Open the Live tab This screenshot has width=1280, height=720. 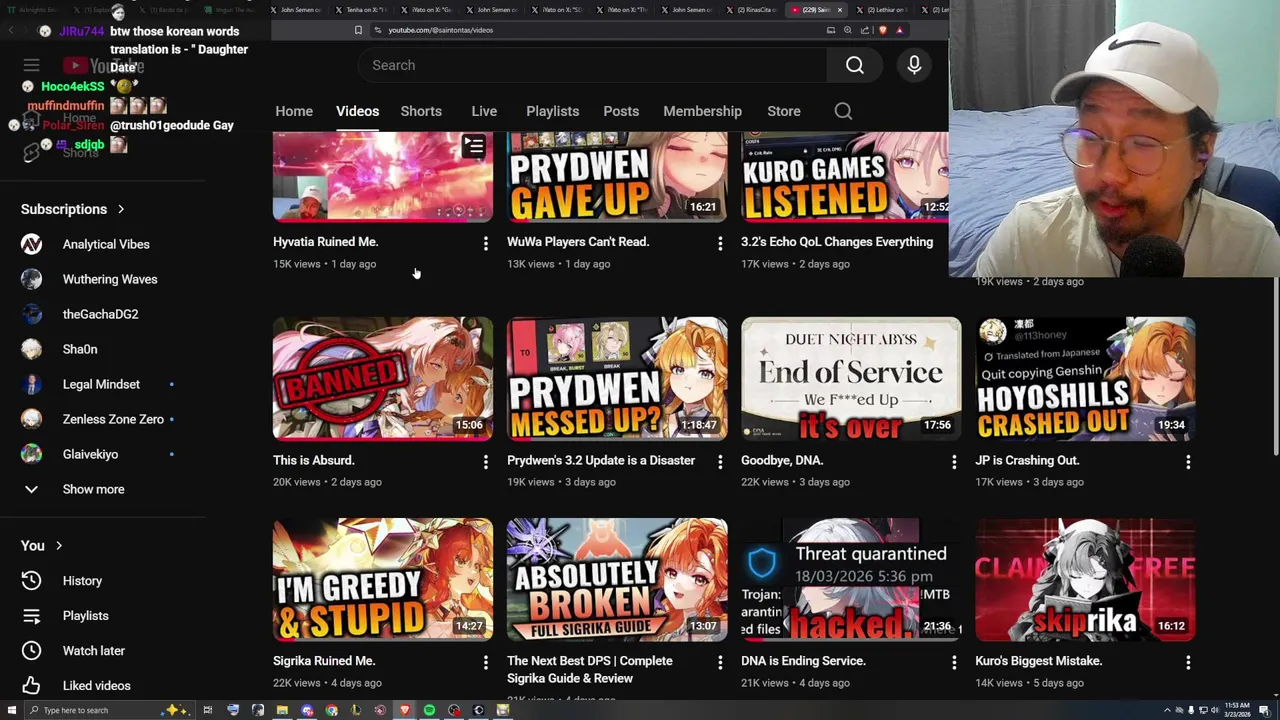pos(484,111)
